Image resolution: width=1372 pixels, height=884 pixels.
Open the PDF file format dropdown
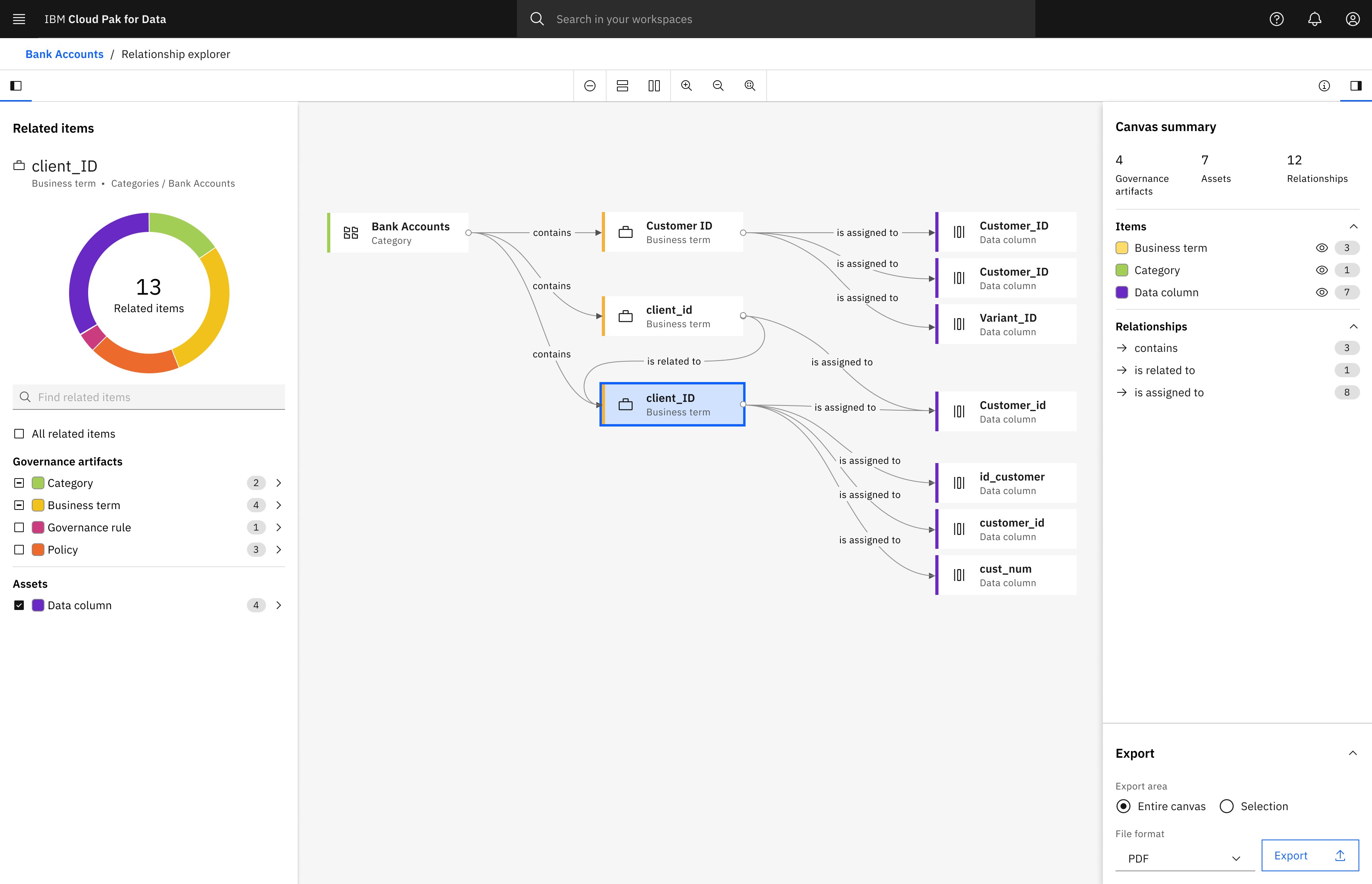1184,858
